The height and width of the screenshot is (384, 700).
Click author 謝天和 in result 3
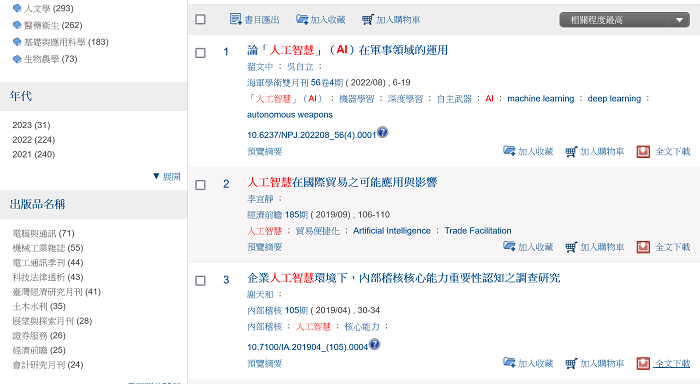(x=260, y=294)
